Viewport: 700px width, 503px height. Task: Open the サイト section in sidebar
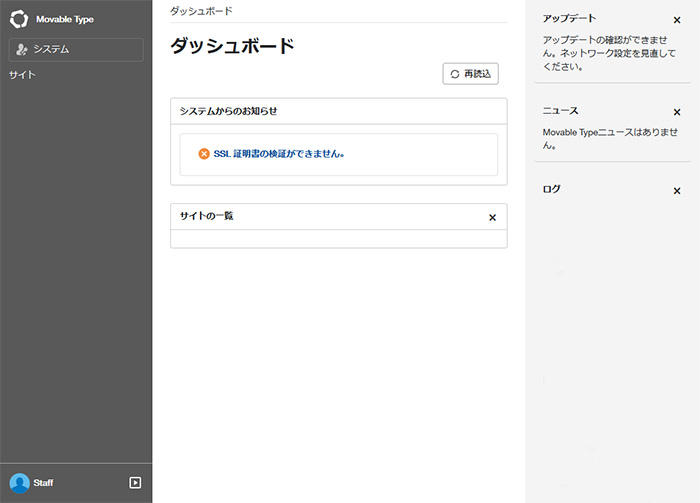(x=22, y=75)
